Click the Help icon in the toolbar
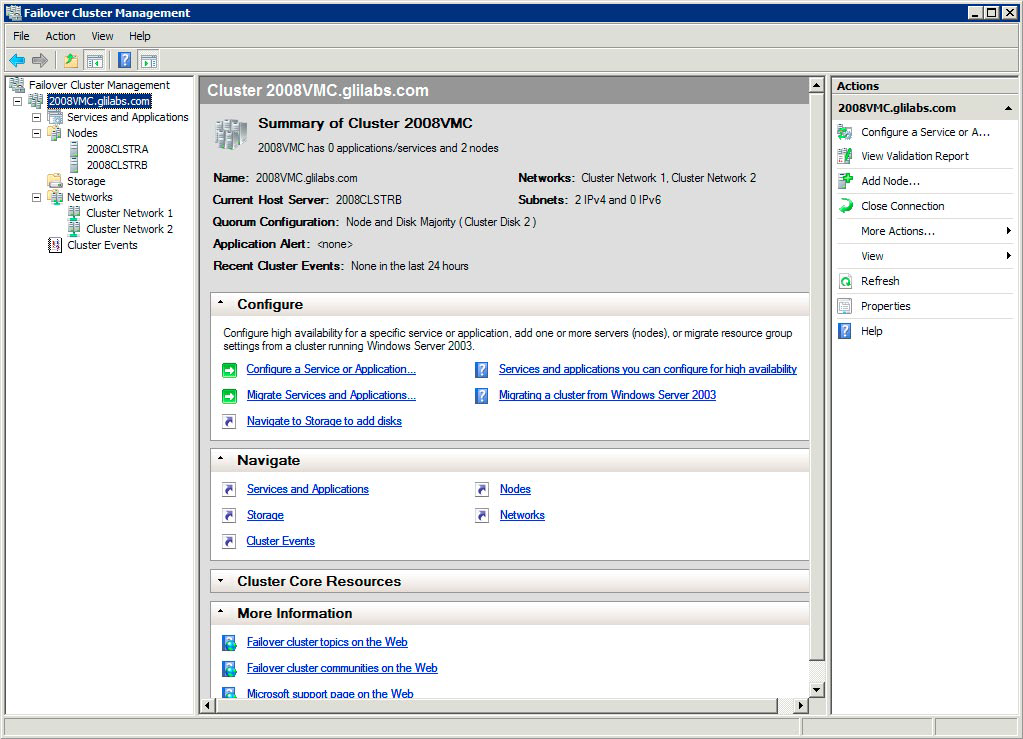This screenshot has width=1023, height=739. (123, 59)
